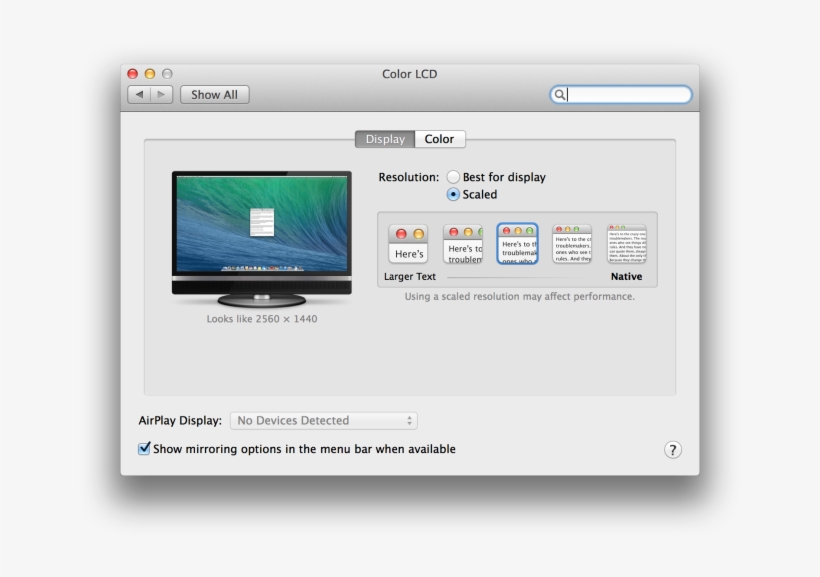
Task: Click the Show All button
Action: (214, 94)
